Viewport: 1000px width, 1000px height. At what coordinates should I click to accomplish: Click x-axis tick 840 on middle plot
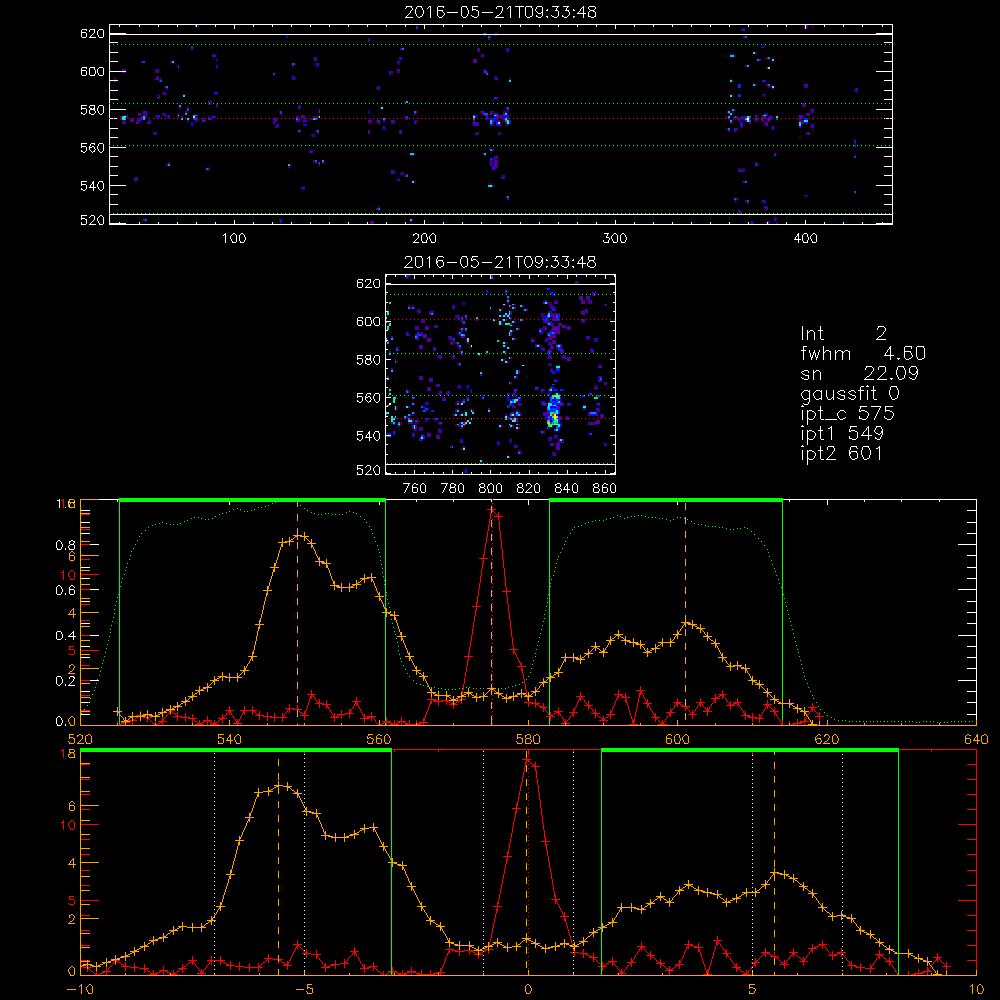click(566, 489)
